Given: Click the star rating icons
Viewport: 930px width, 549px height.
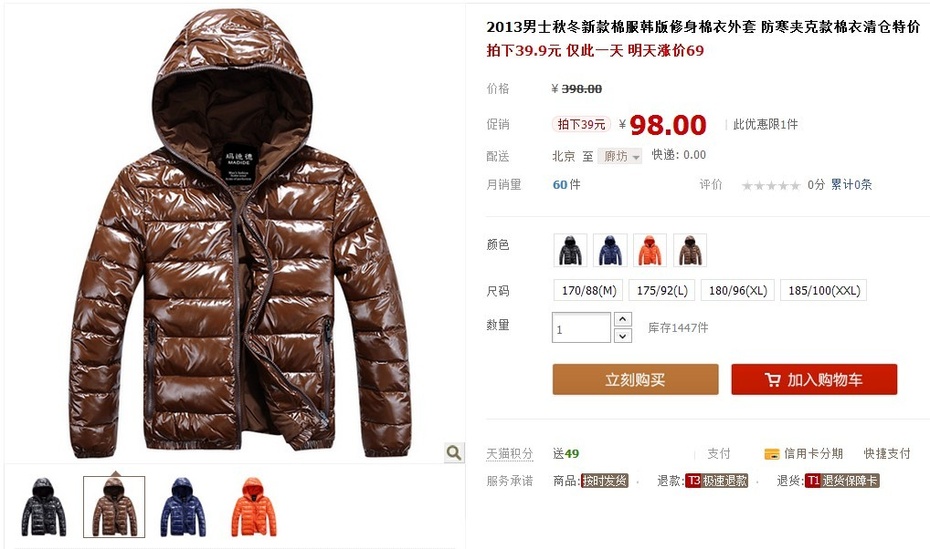Looking at the screenshot, I should (x=771, y=186).
